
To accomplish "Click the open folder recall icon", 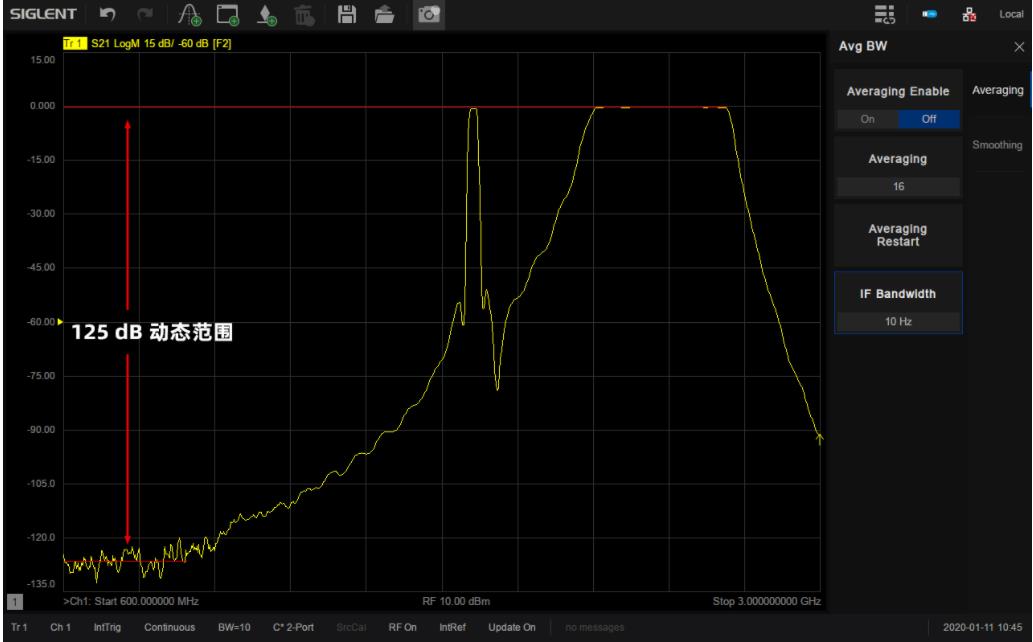I will pyautogui.click(x=383, y=15).
